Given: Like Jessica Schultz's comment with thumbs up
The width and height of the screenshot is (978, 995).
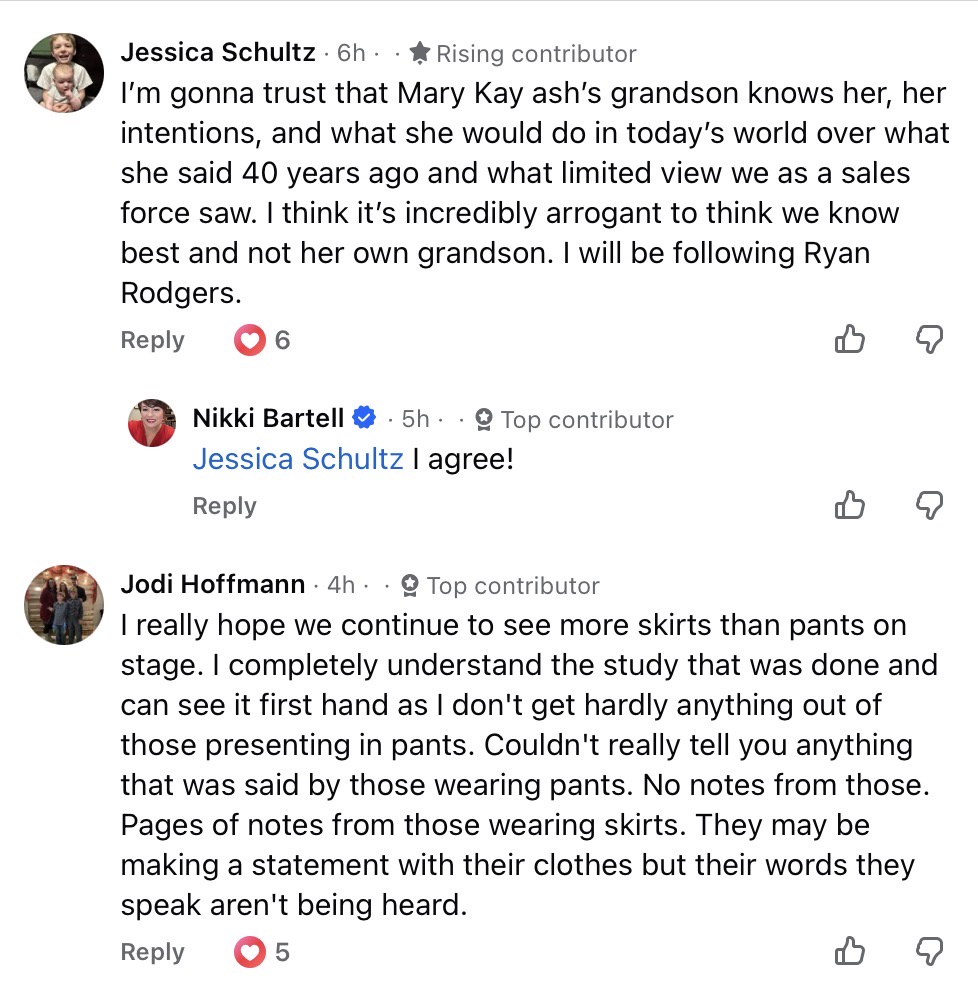Looking at the screenshot, I should tap(849, 340).
